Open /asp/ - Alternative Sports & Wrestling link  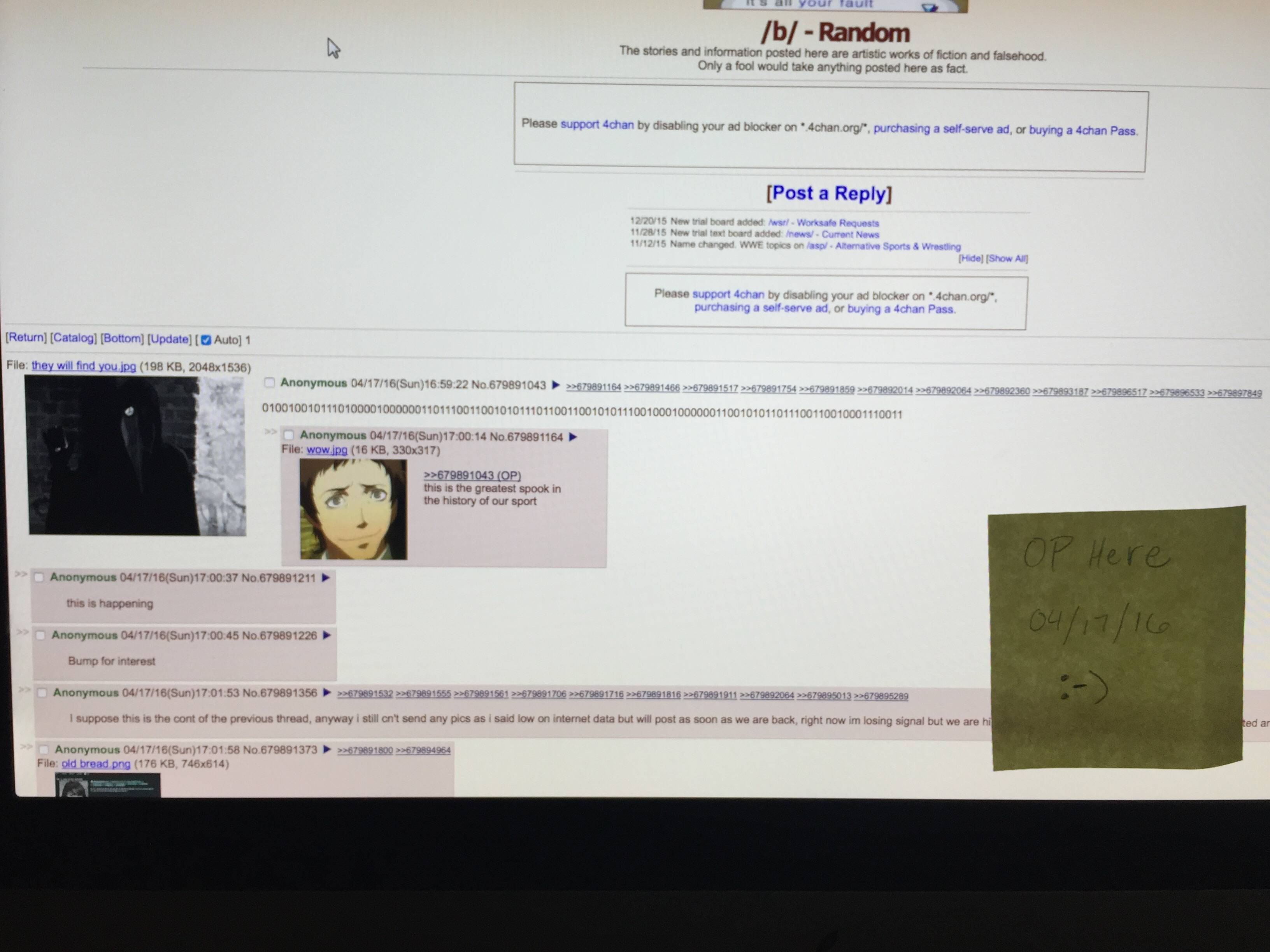coord(883,246)
